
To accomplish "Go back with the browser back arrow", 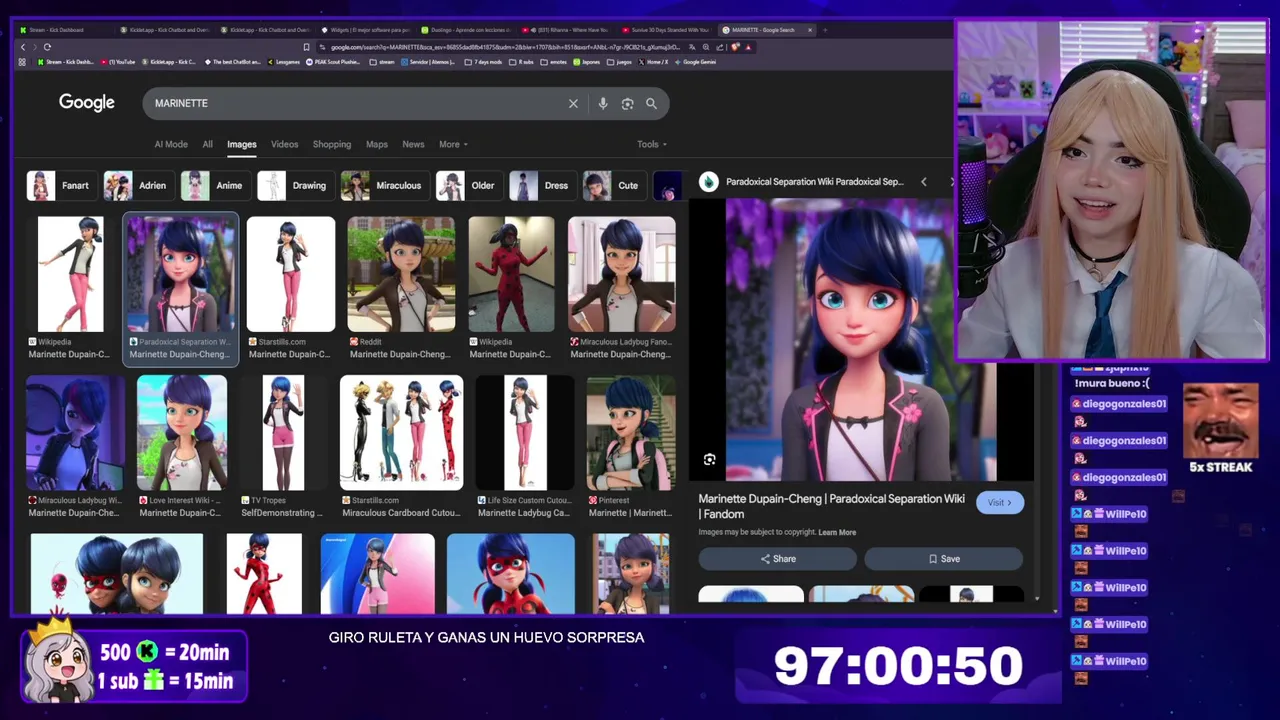I will (23, 47).
